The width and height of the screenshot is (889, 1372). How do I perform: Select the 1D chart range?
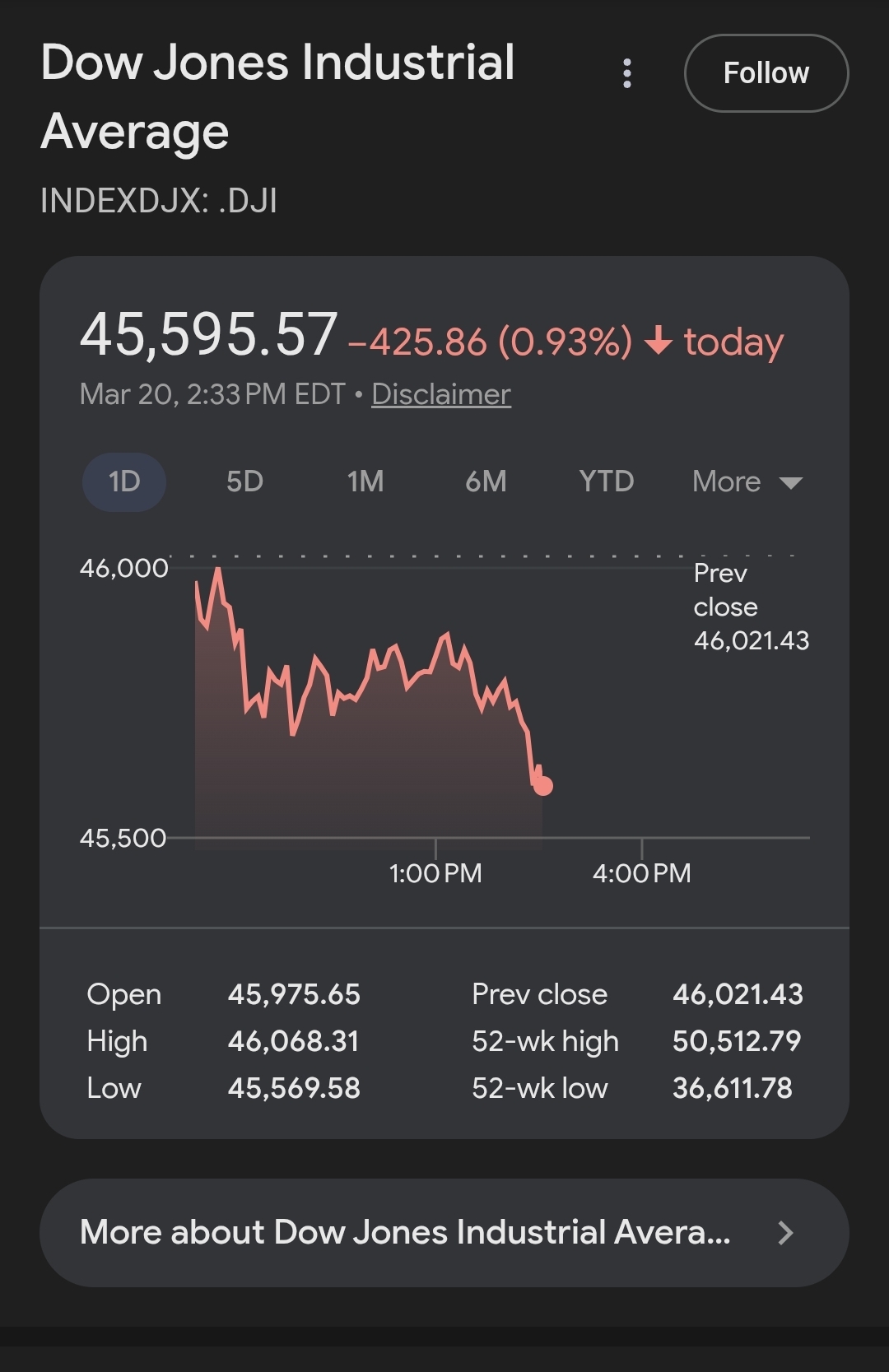pos(124,481)
